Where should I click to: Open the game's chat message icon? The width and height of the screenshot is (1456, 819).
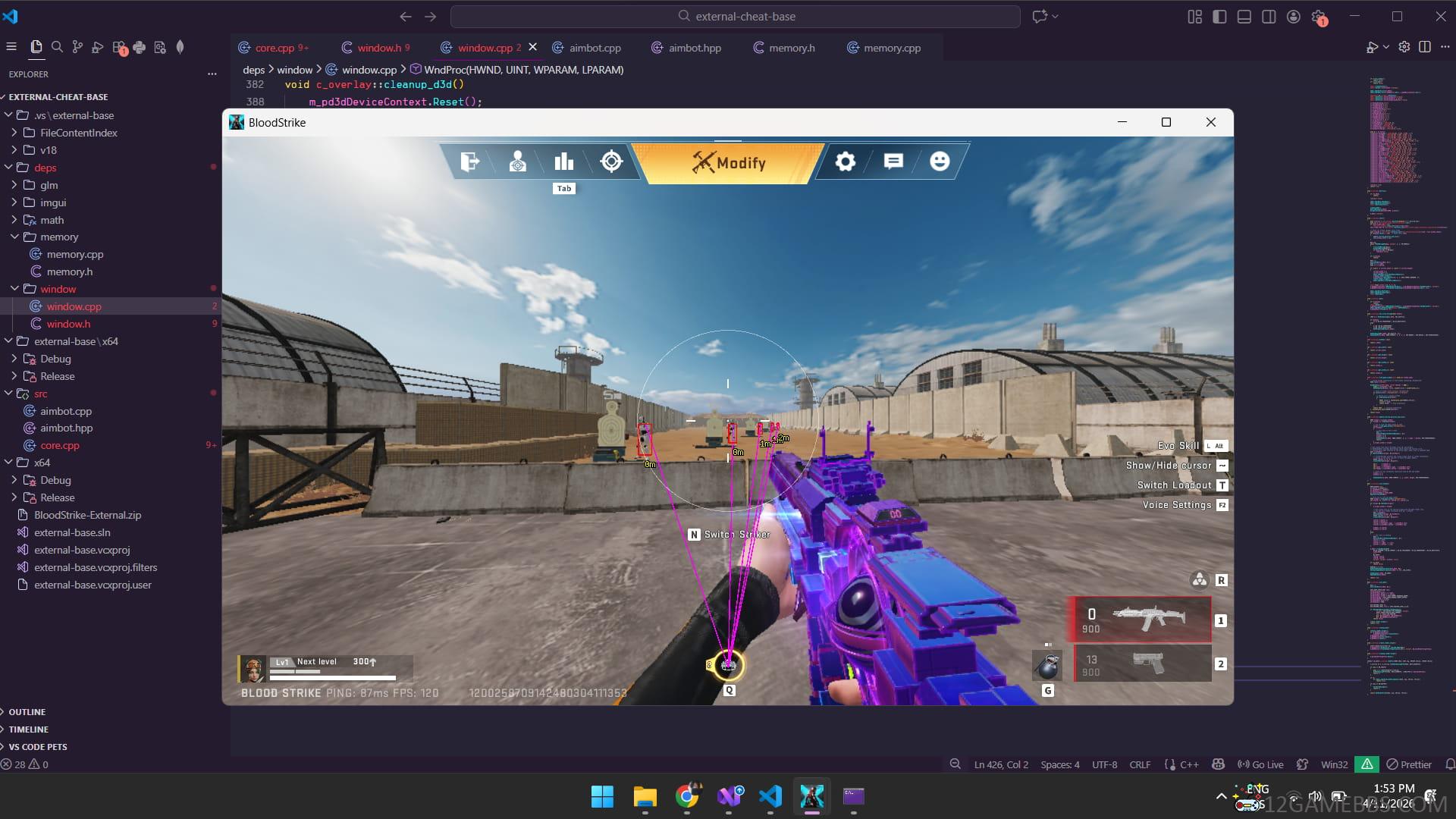coord(893,162)
